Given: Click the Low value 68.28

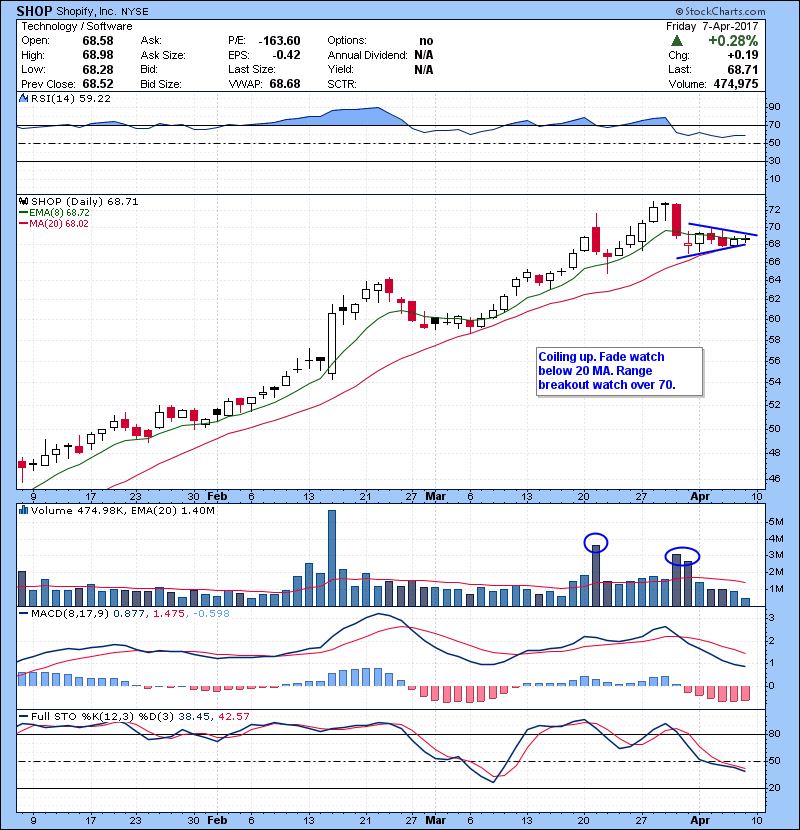Looking at the screenshot, I should [97, 69].
